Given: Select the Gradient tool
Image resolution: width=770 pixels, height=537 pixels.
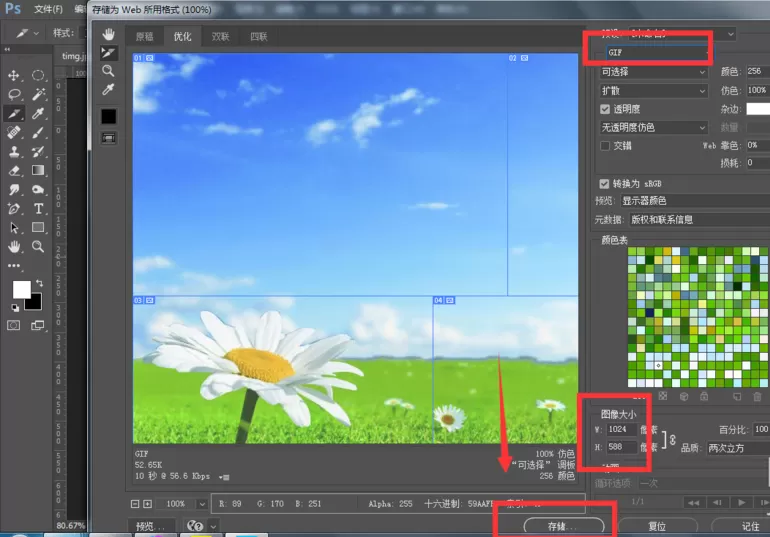Looking at the screenshot, I should (x=38, y=170).
